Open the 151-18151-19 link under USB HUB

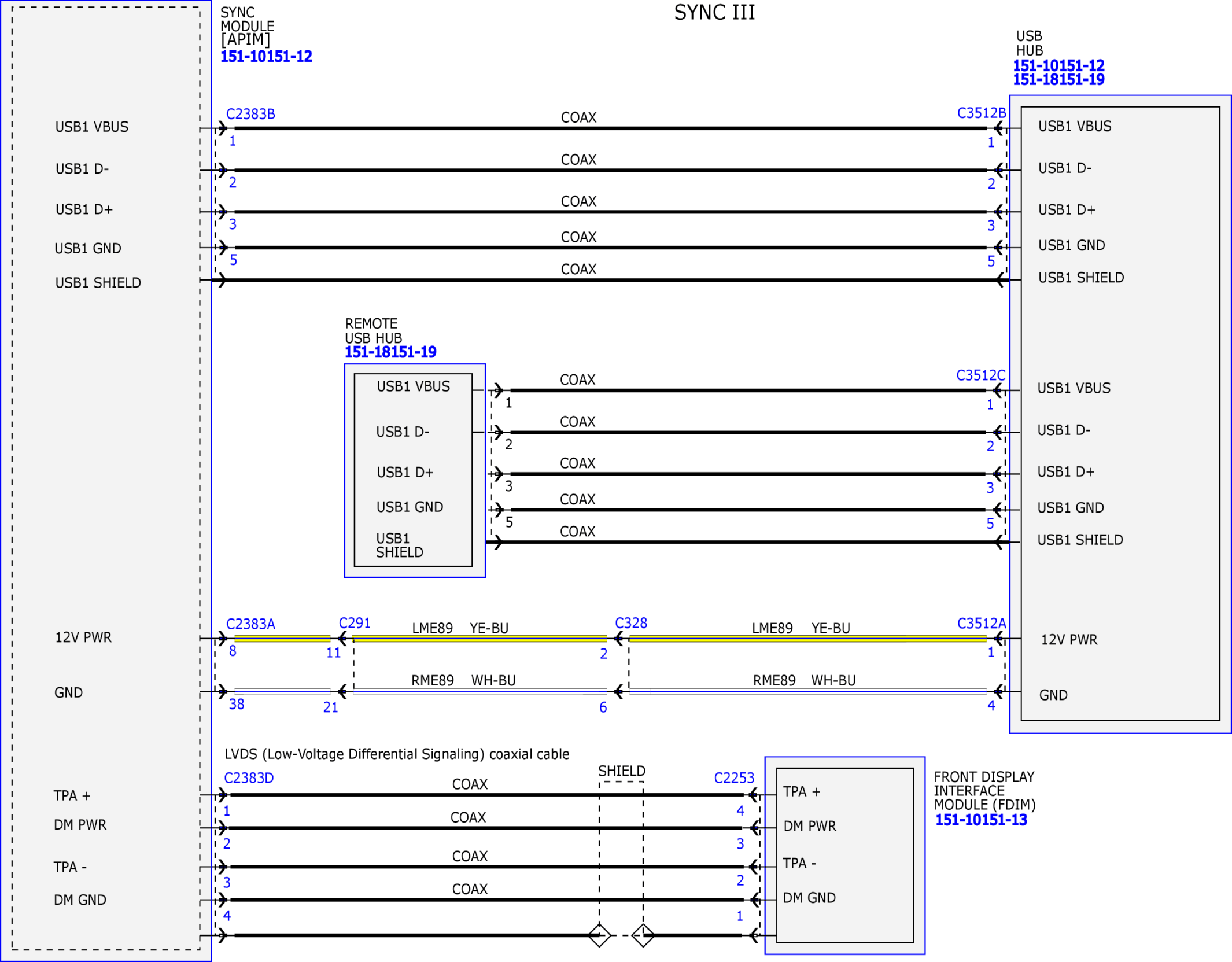click(x=1058, y=79)
